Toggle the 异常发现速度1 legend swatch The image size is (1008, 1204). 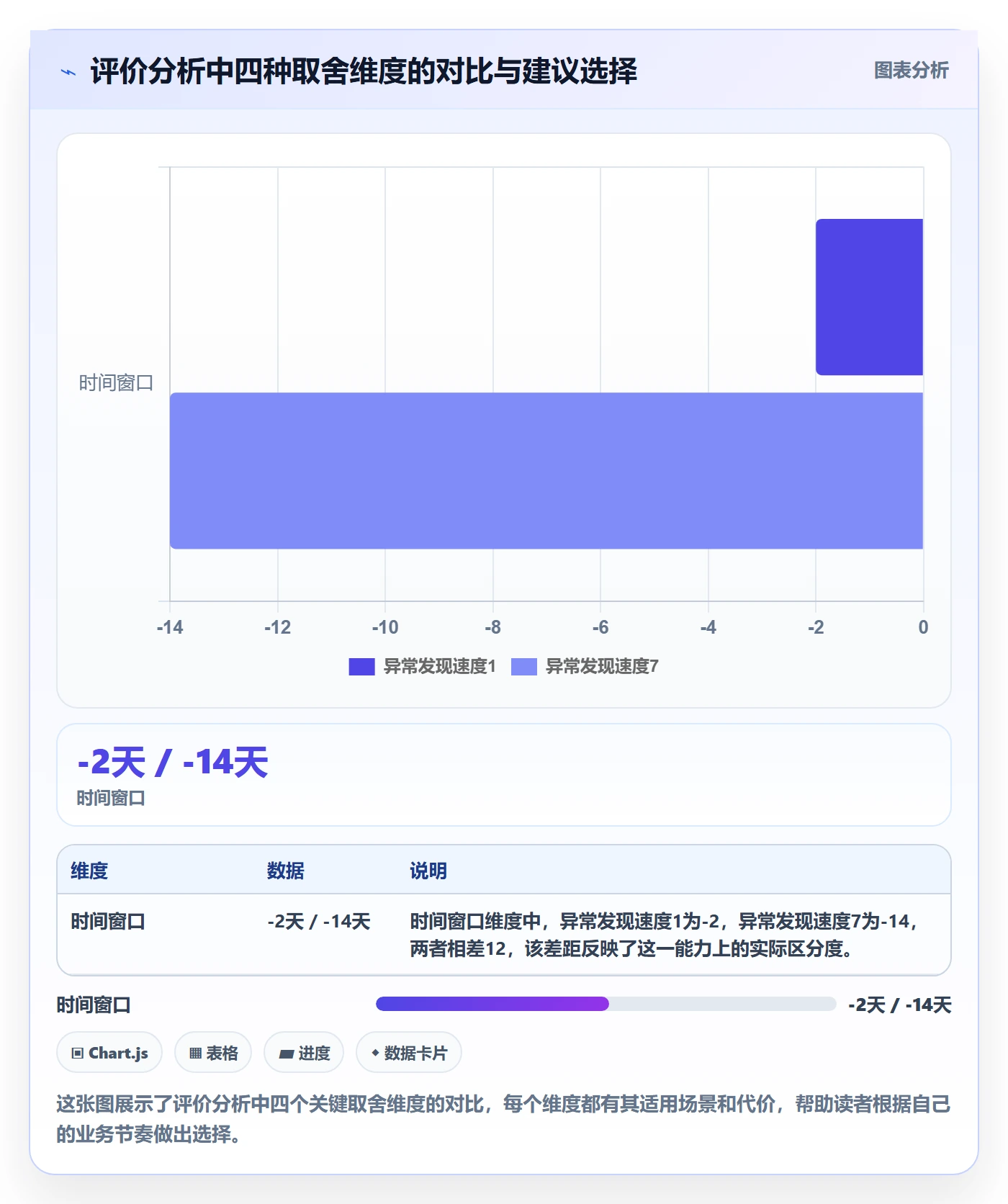pyautogui.click(x=361, y=667)
